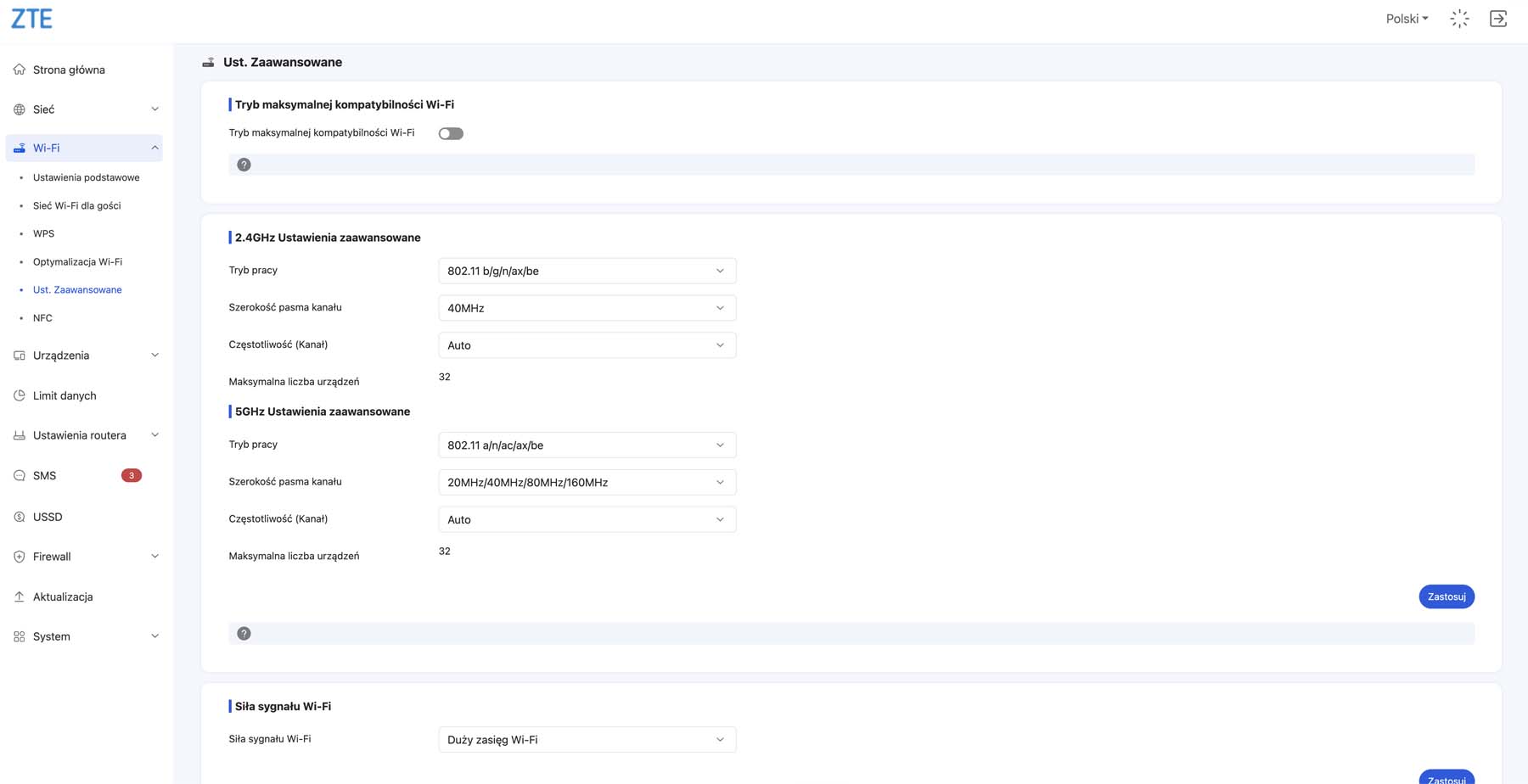
Task: Open Strona główna home page
Action: click(69, 70)
